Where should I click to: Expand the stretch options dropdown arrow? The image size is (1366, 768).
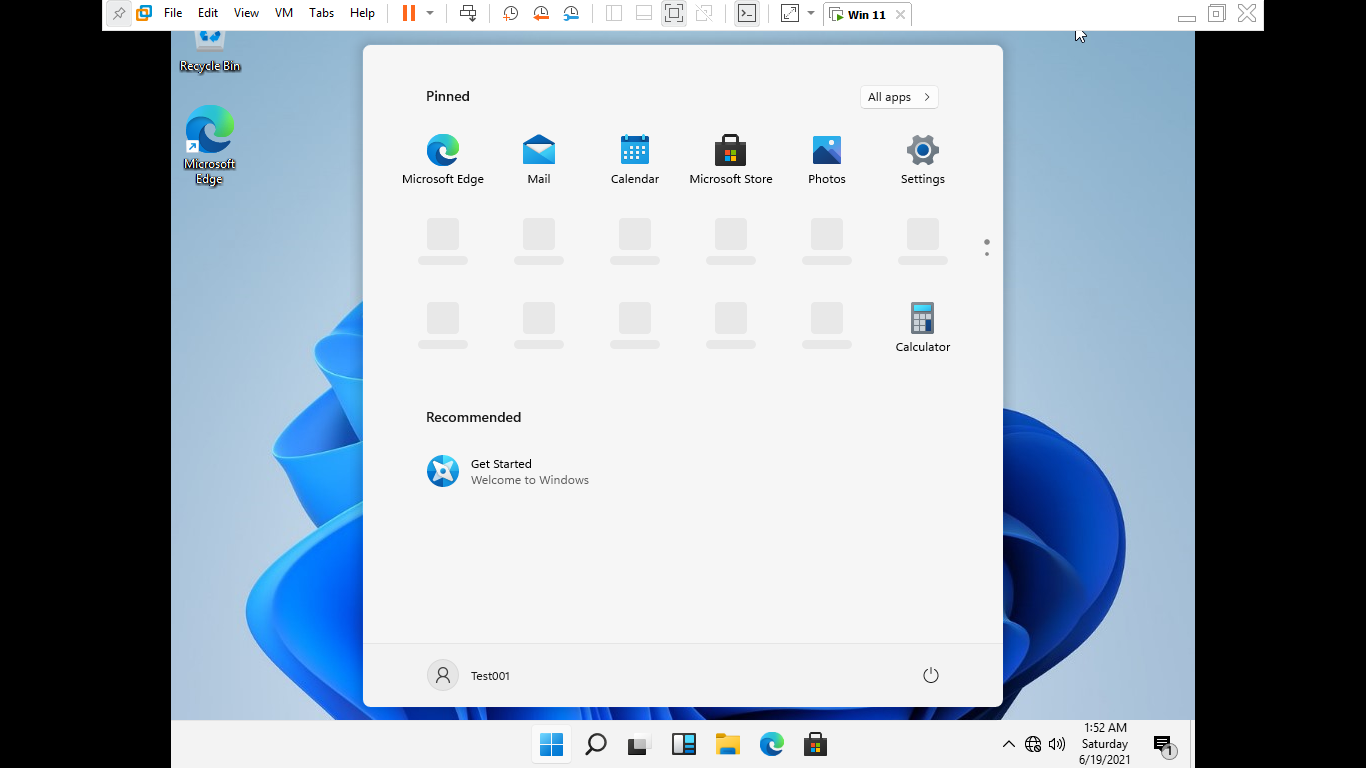pos(811,13)
